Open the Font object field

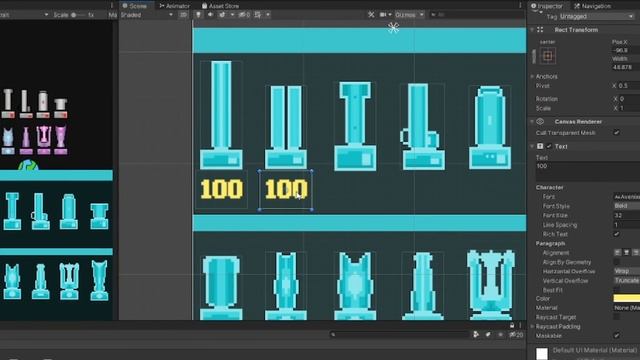pos(627,197)
